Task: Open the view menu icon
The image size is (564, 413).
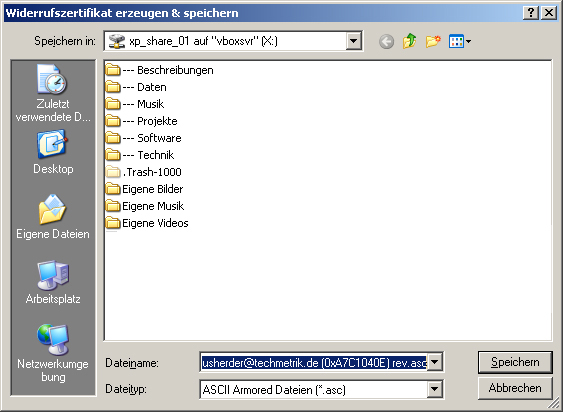Action: [x=460, y=41]
